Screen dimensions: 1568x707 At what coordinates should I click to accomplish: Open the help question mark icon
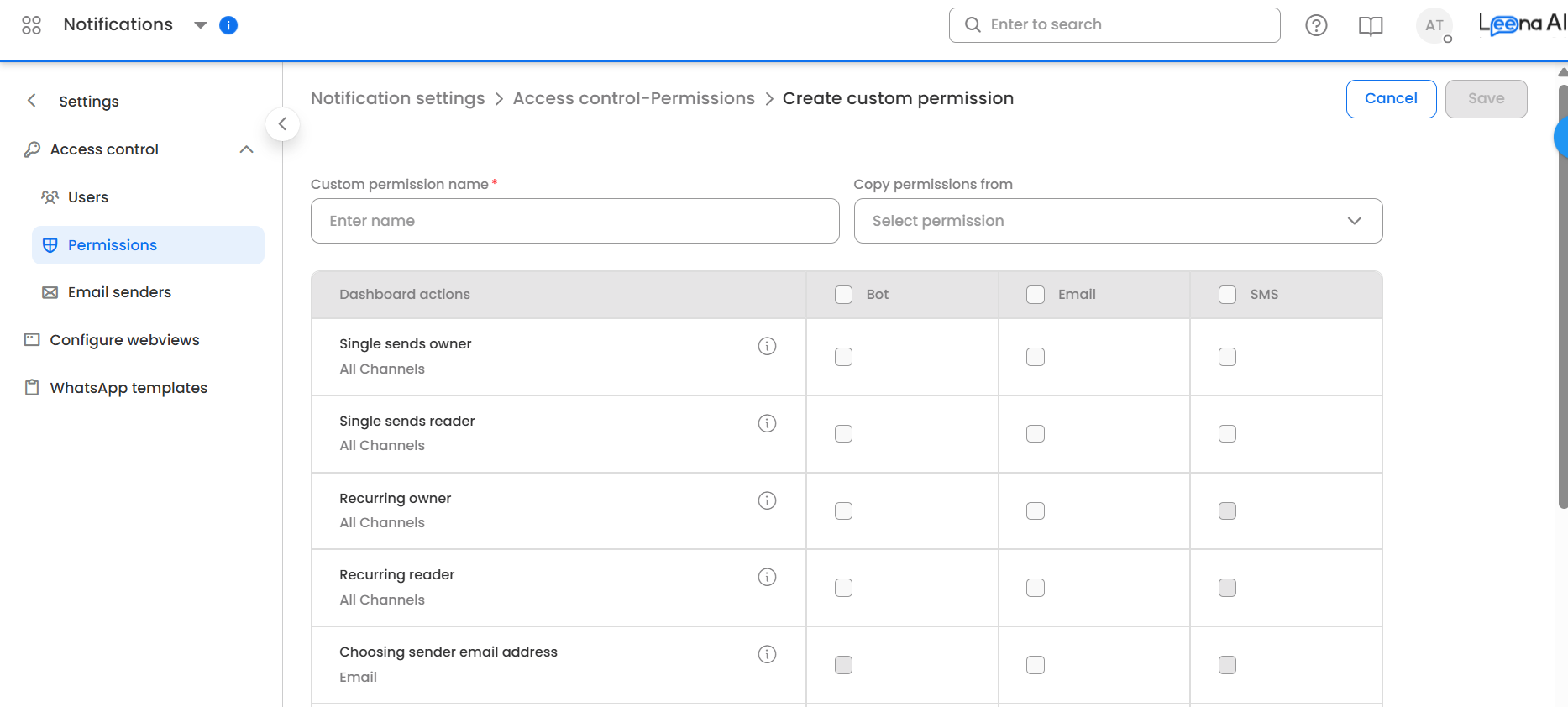pyautogui.click(x=1316, y=26)
